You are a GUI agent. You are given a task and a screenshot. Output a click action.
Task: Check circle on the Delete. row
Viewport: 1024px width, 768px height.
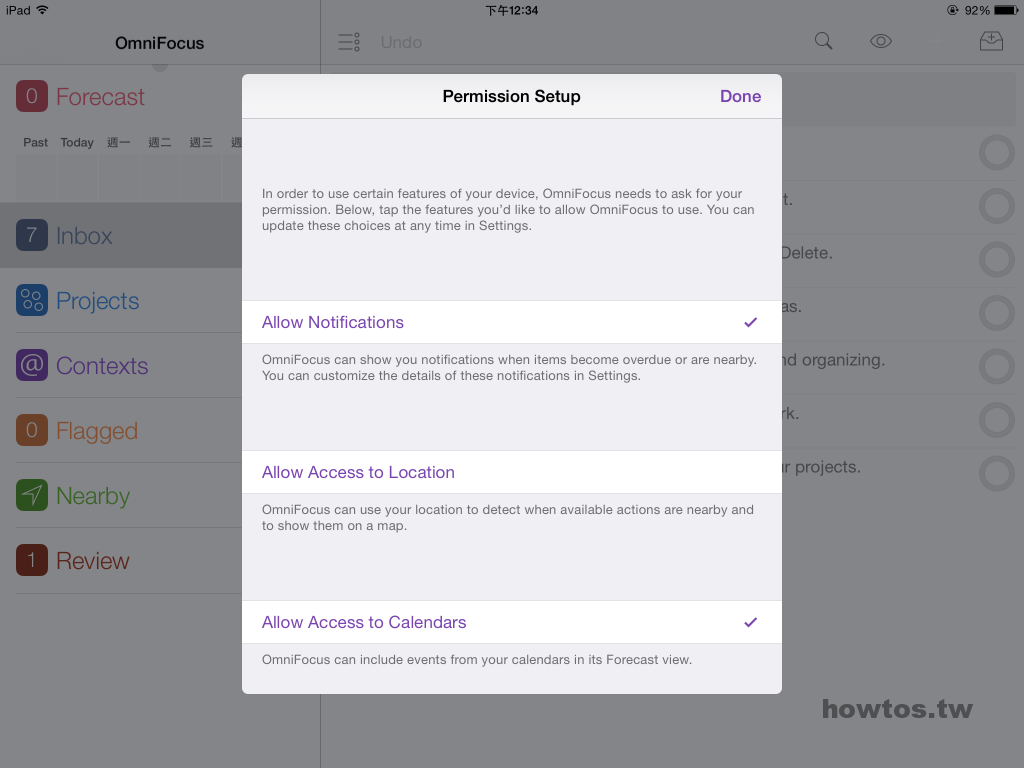coord(997,260)
